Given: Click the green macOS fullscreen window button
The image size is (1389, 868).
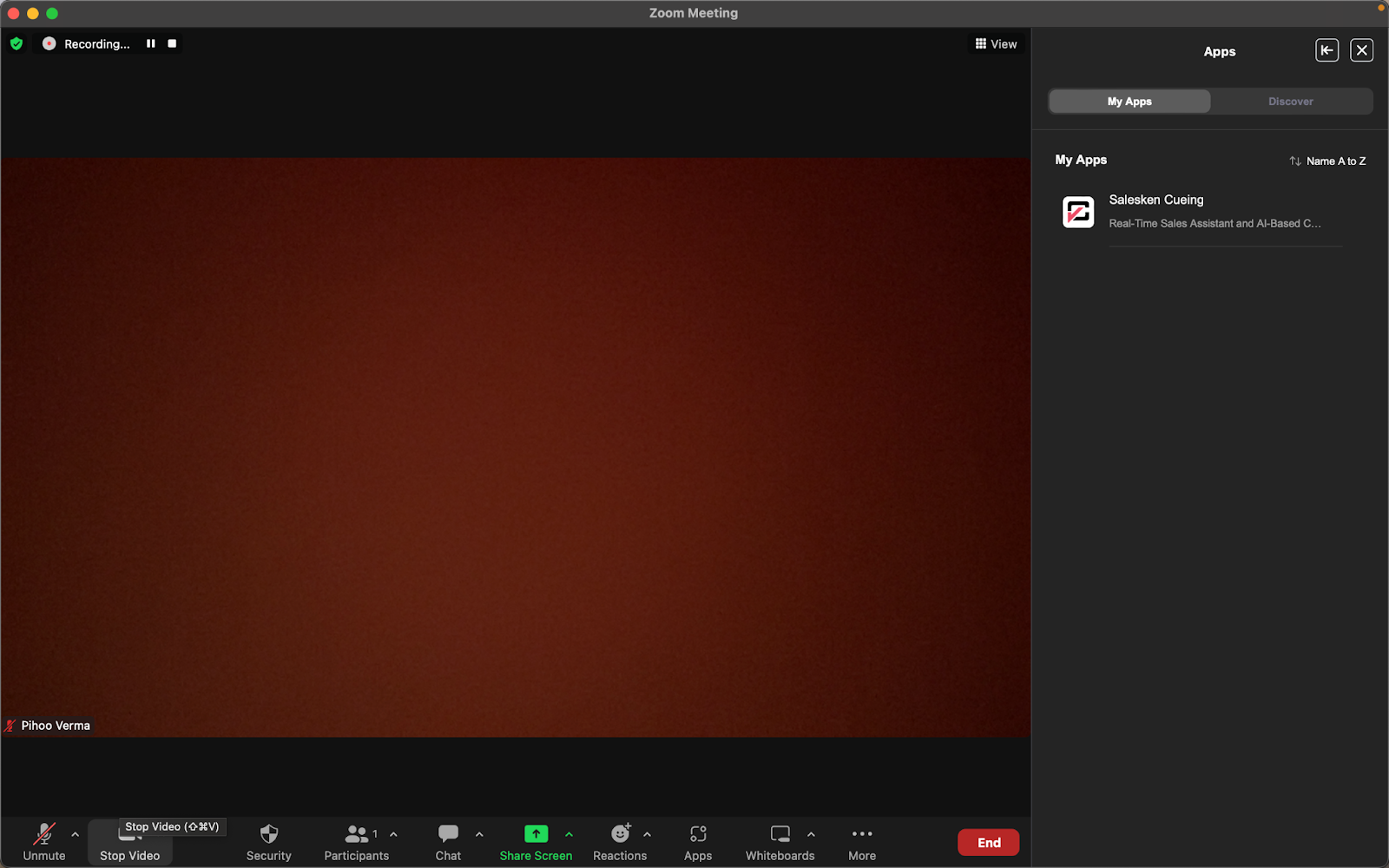Looking at the screenshot, I should [52, 13].
